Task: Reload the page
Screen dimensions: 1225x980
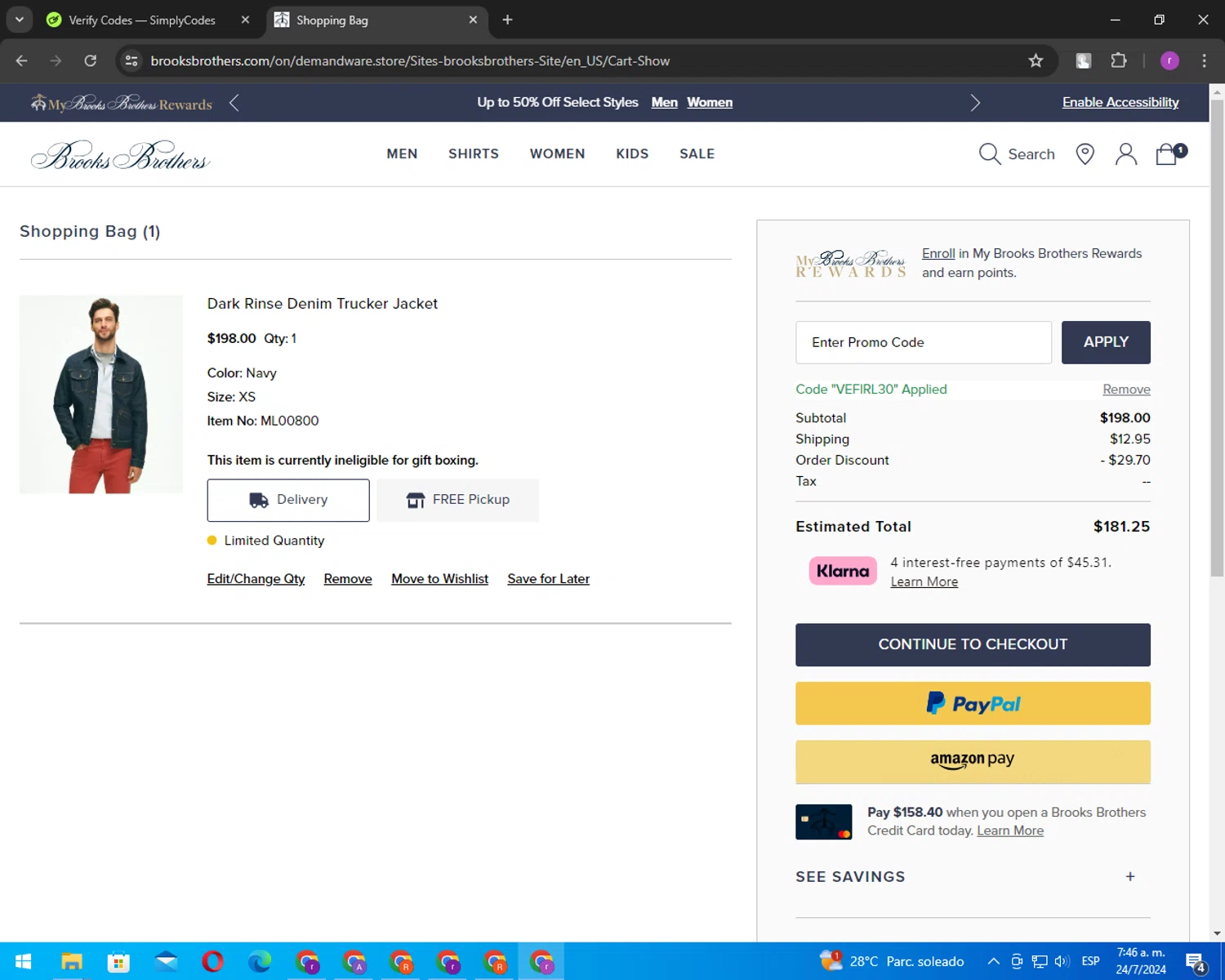Action: tap(91, 60)
